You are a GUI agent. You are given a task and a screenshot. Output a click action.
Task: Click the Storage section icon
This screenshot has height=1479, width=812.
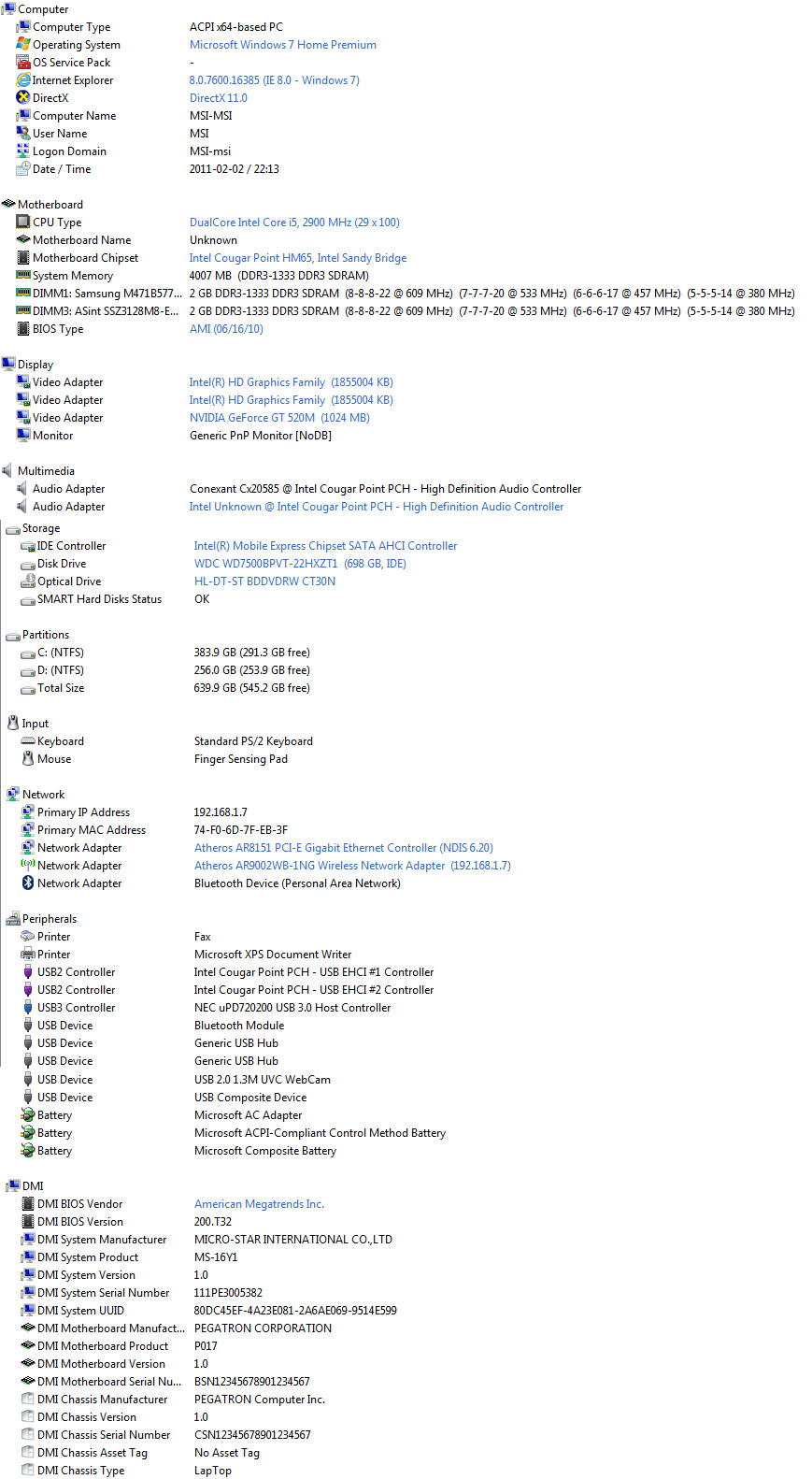pos(13,529)
